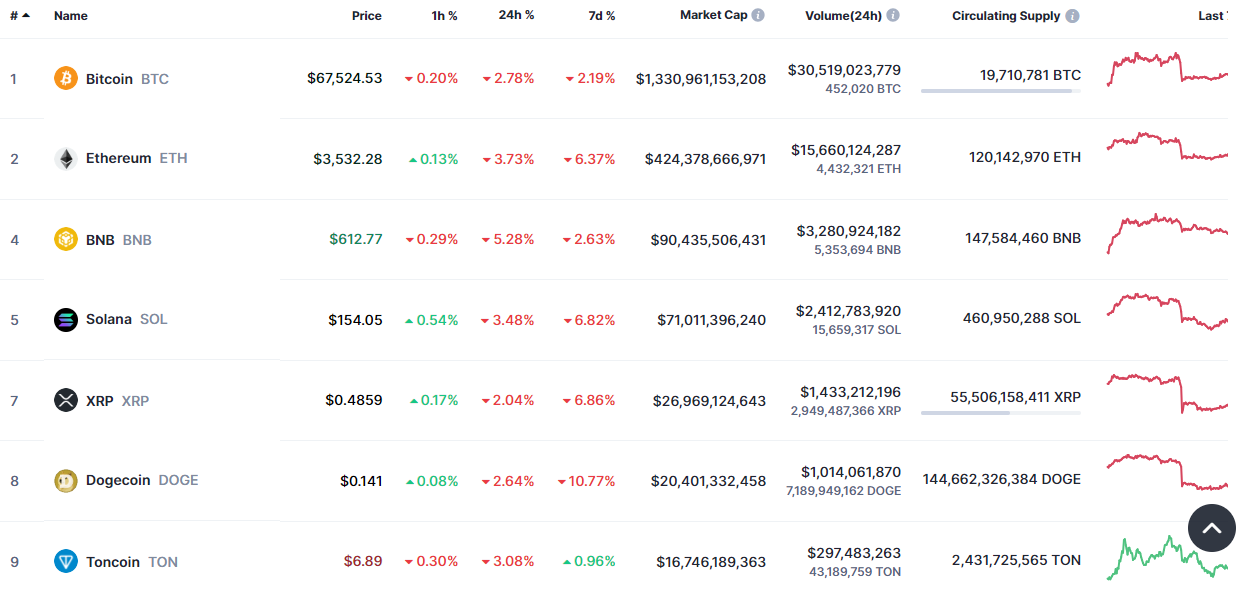This screenshot has height=596, width=1242.
Task: Sort table by 7d % column header
Action: [600, 16]
